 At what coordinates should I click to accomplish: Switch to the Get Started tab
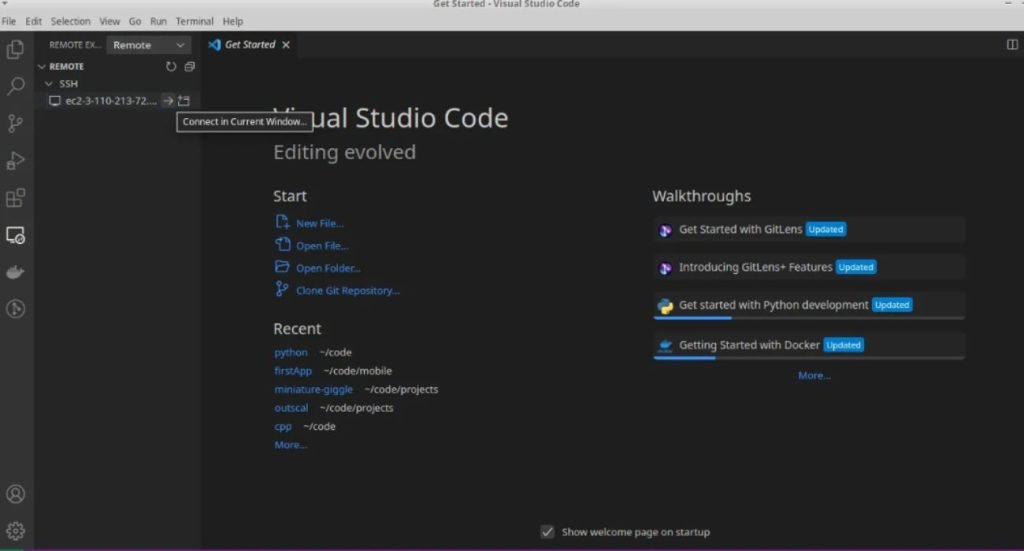(x=249, y=44)
